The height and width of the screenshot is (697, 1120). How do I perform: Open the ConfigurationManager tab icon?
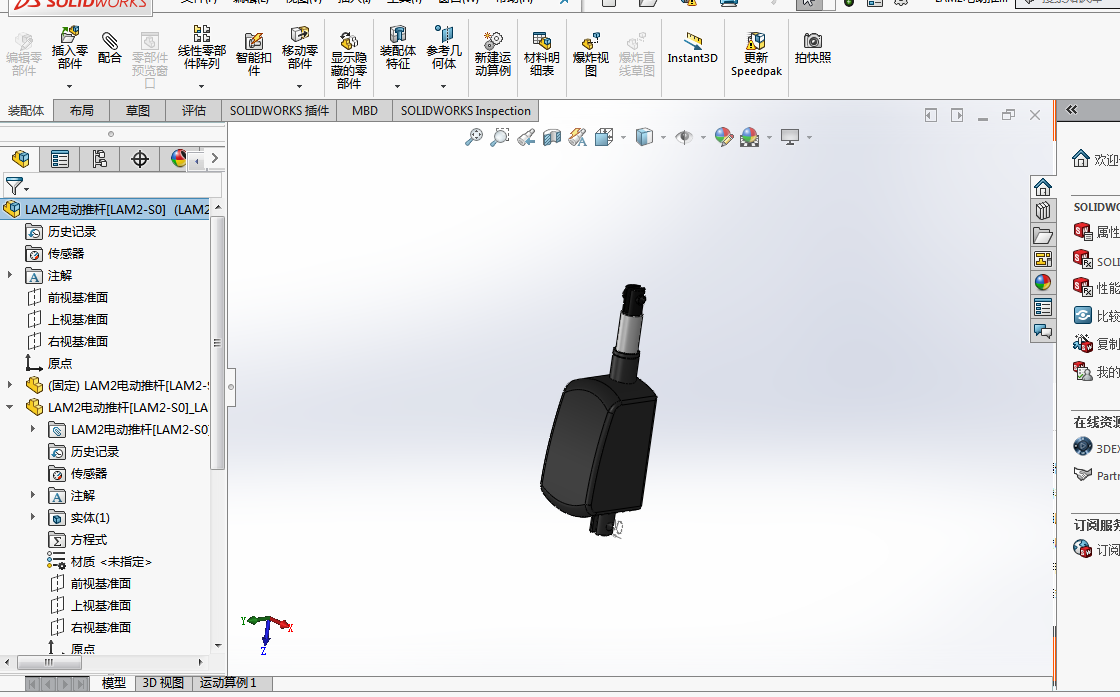coord(100,159)
